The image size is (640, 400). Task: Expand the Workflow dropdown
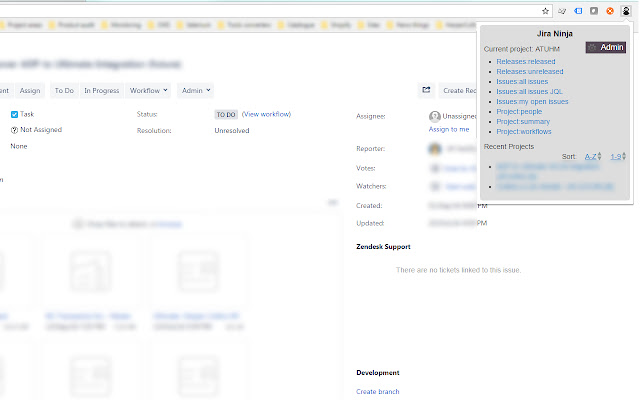click(149, 90)
